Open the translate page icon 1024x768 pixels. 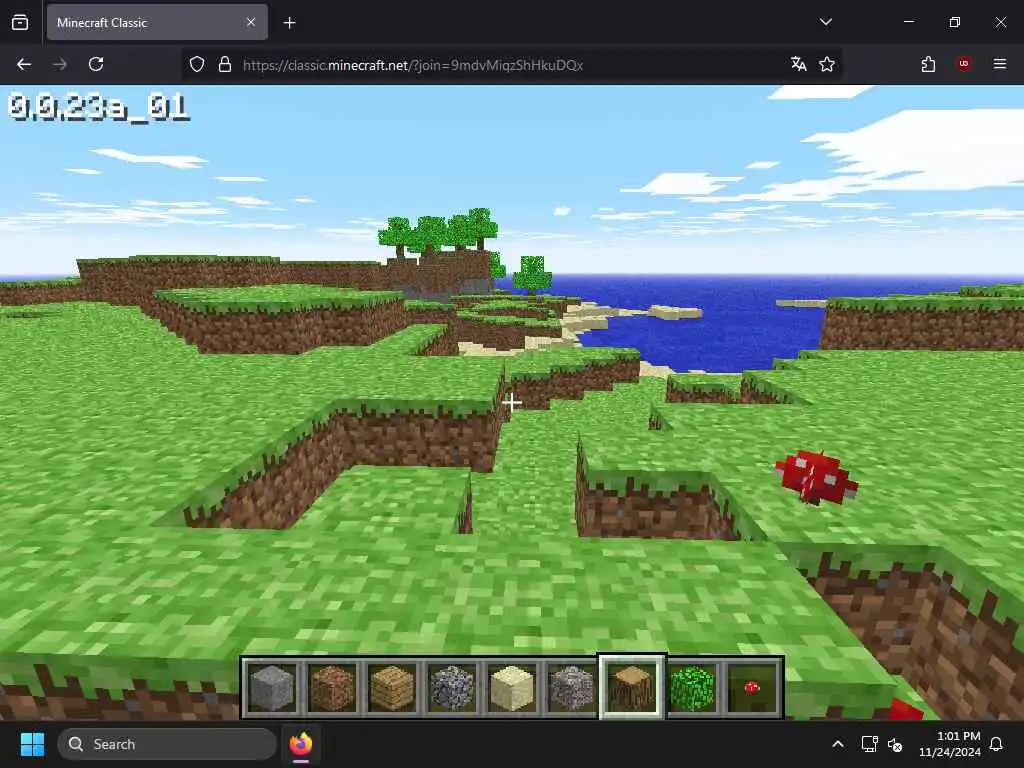798,64
